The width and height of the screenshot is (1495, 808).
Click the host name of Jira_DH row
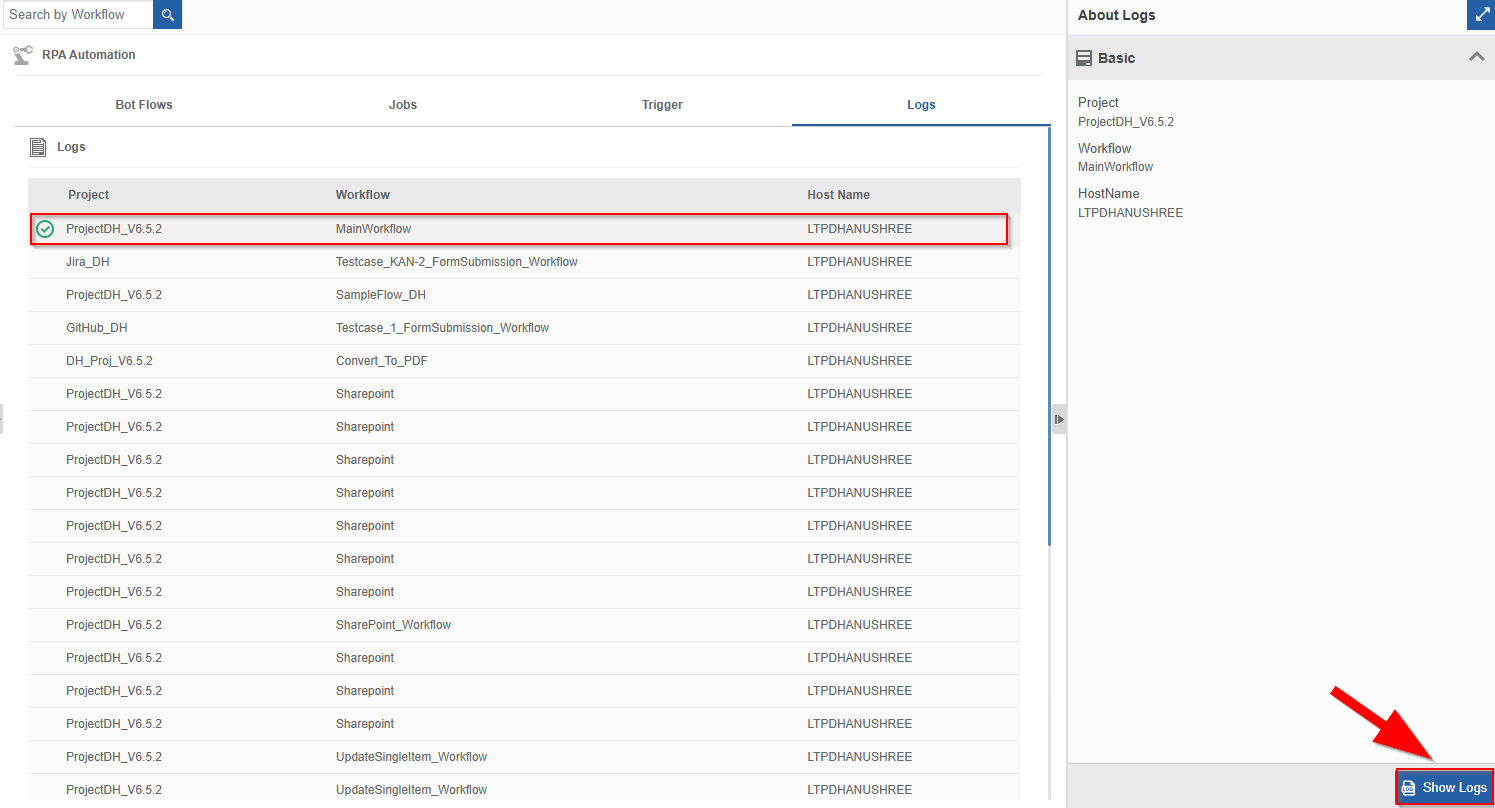(860, 262)
